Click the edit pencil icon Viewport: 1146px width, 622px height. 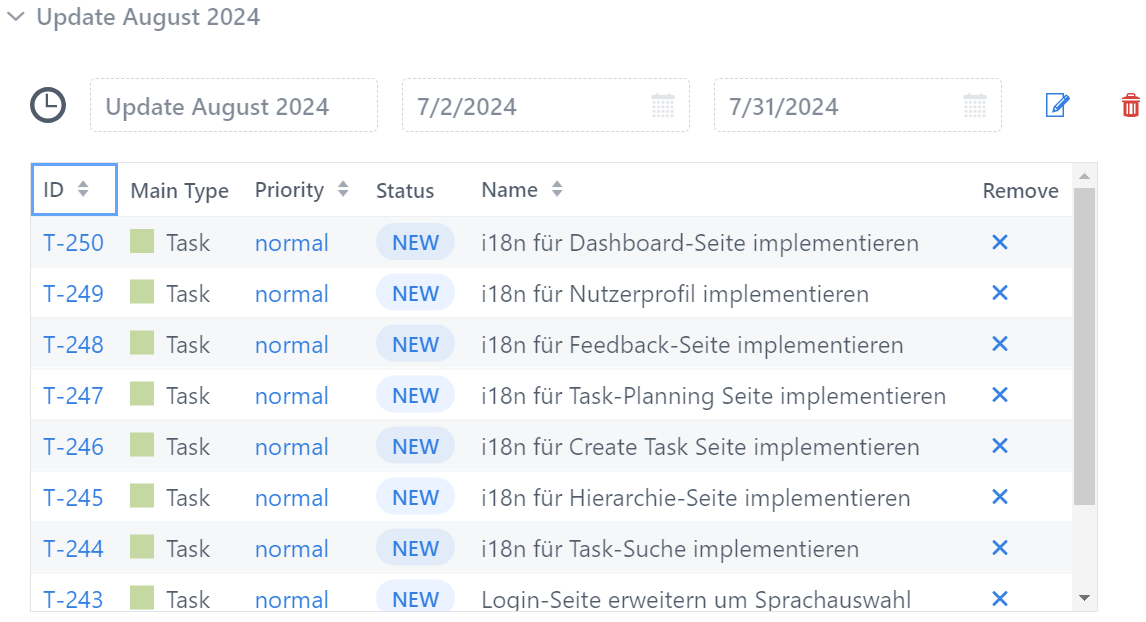[x=1058, y=105]
